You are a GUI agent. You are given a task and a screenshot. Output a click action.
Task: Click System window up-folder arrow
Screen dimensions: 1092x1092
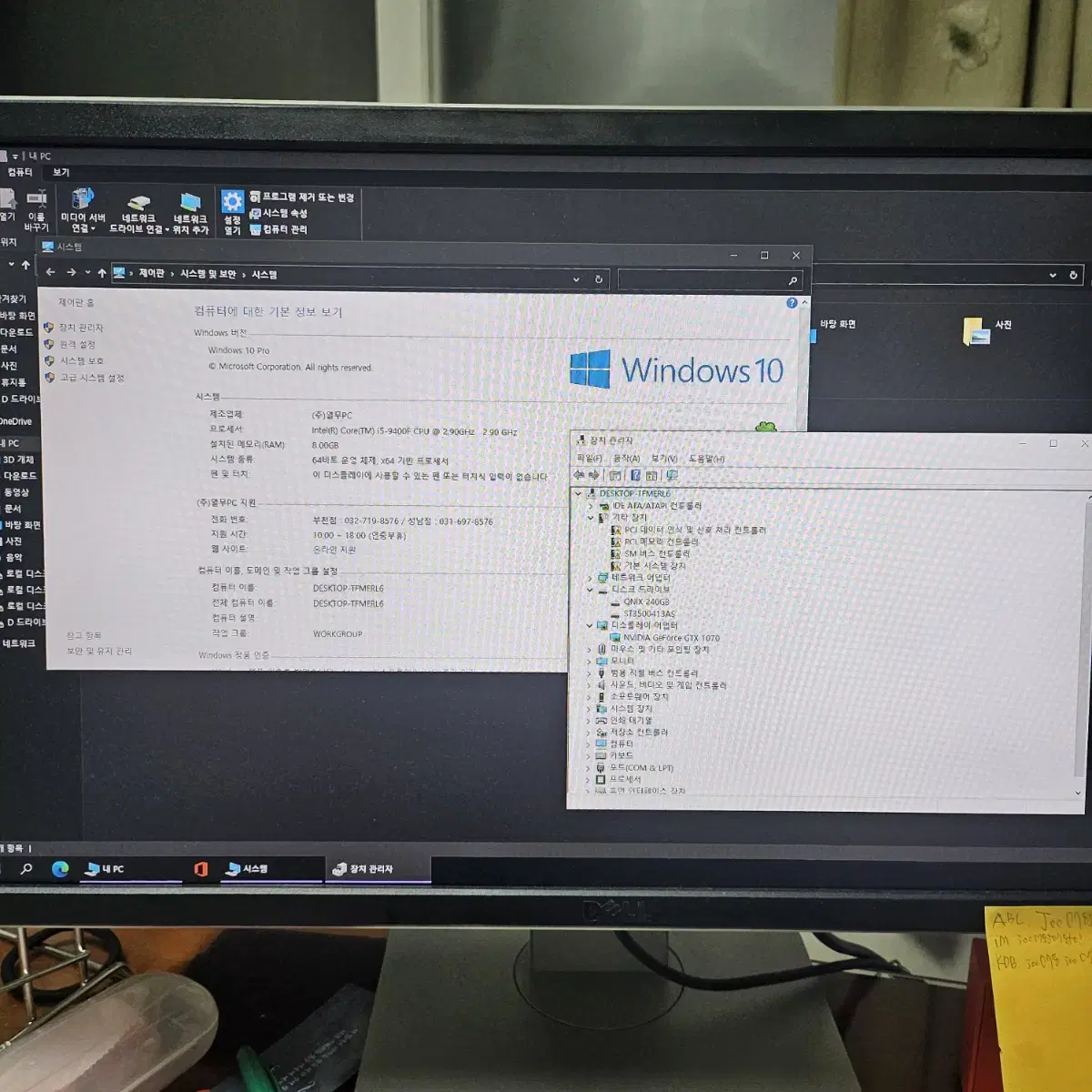point(102,273)
